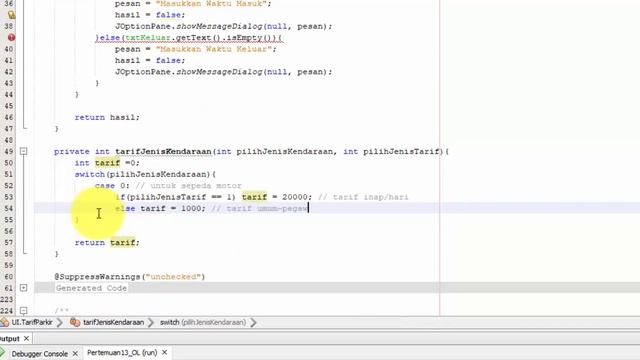Switch to the Debugger Console tab

tap(40, 353)
